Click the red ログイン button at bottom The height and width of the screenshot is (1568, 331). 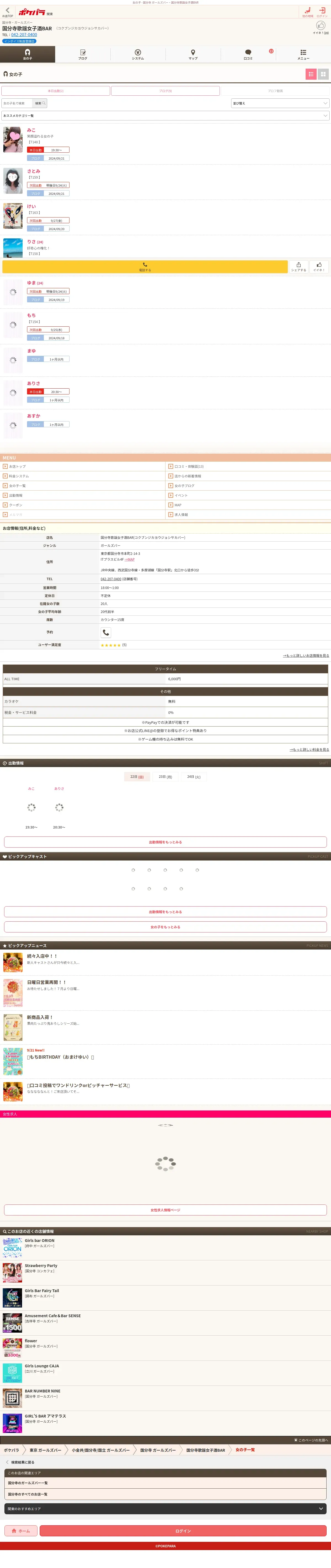183,1530
